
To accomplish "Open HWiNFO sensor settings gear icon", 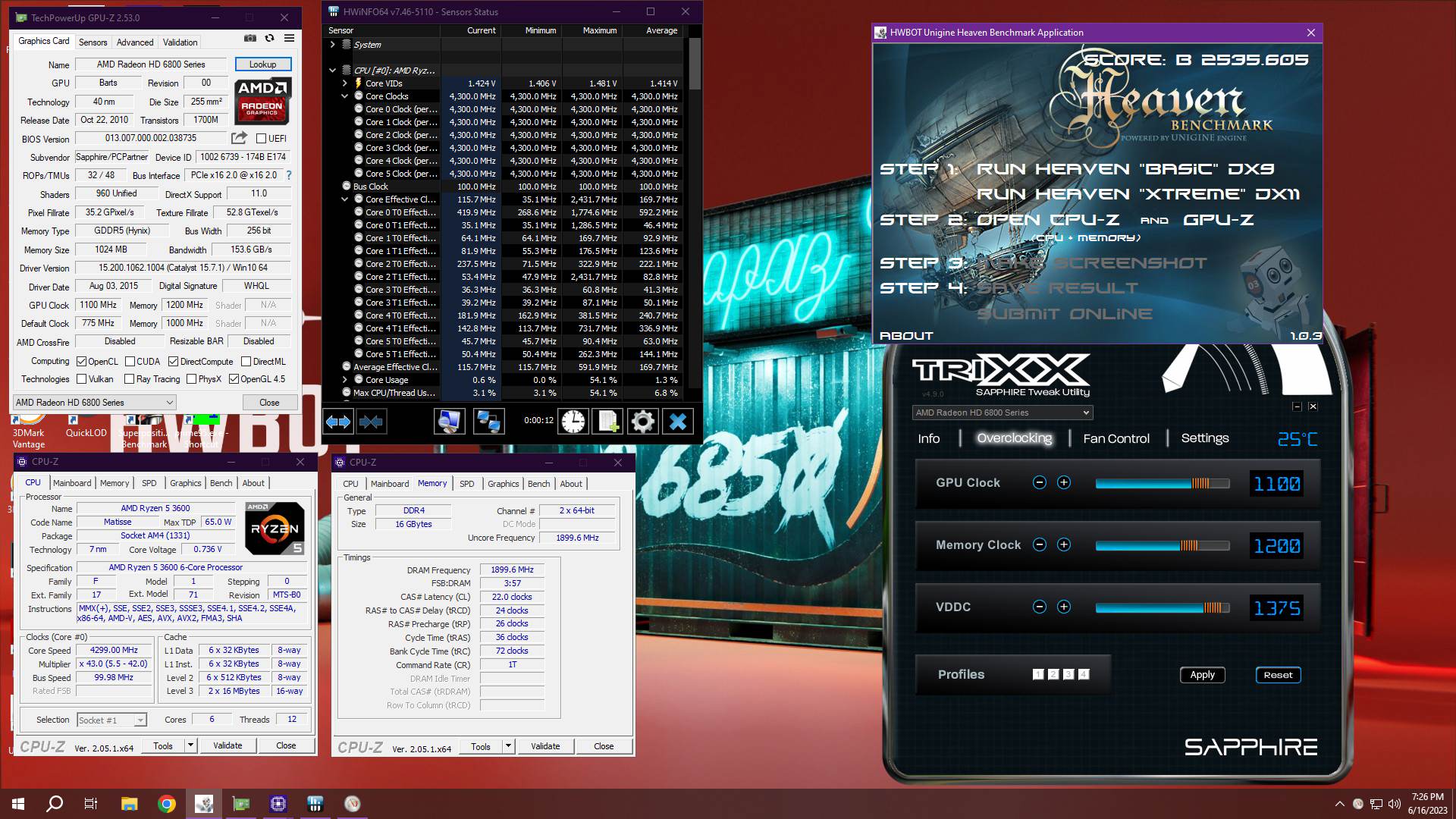I will pyautogui.click(x=643, y=422).
